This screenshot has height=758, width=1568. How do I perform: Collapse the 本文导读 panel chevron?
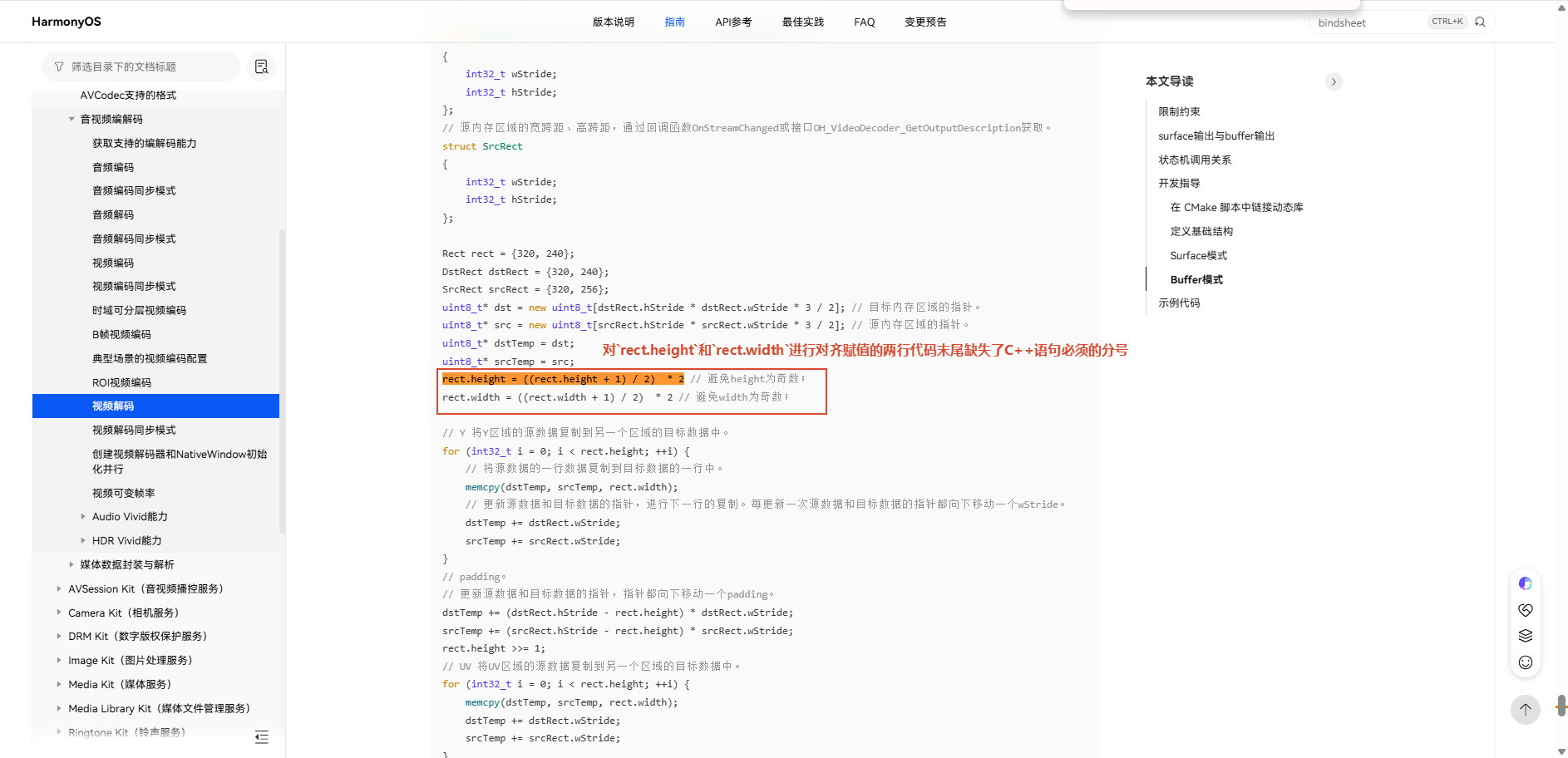(x=1334, y=81)
